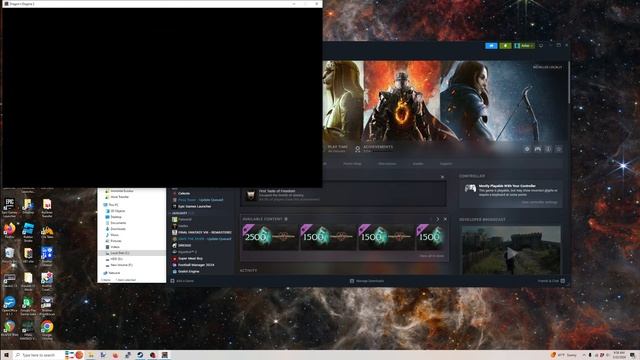The image size is (640, 360).
Task: Play the Developer Broadcast video
Action: tap(511, 253)
